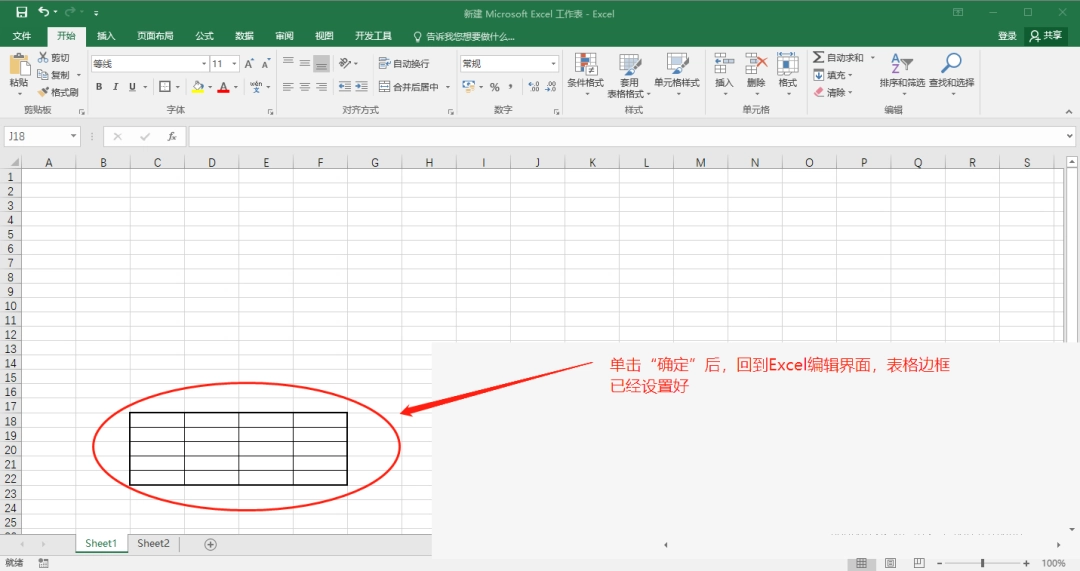Expand Merge and Center options arrow
1080x571 pixels.
(448, 87)
